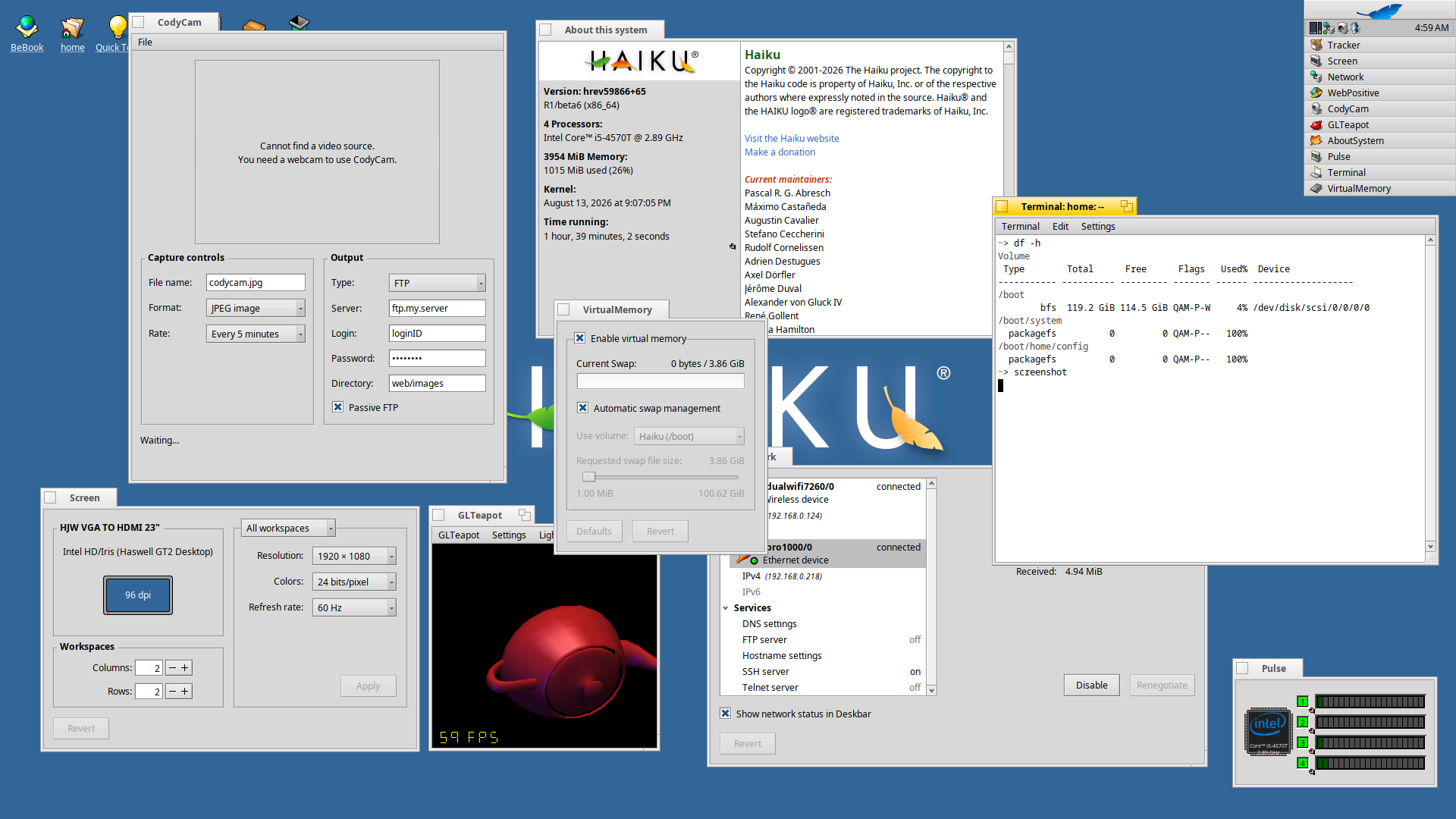Click the Defaults button in VirtualMemory
Viewport: 1456px width, 819px height.
594,531
